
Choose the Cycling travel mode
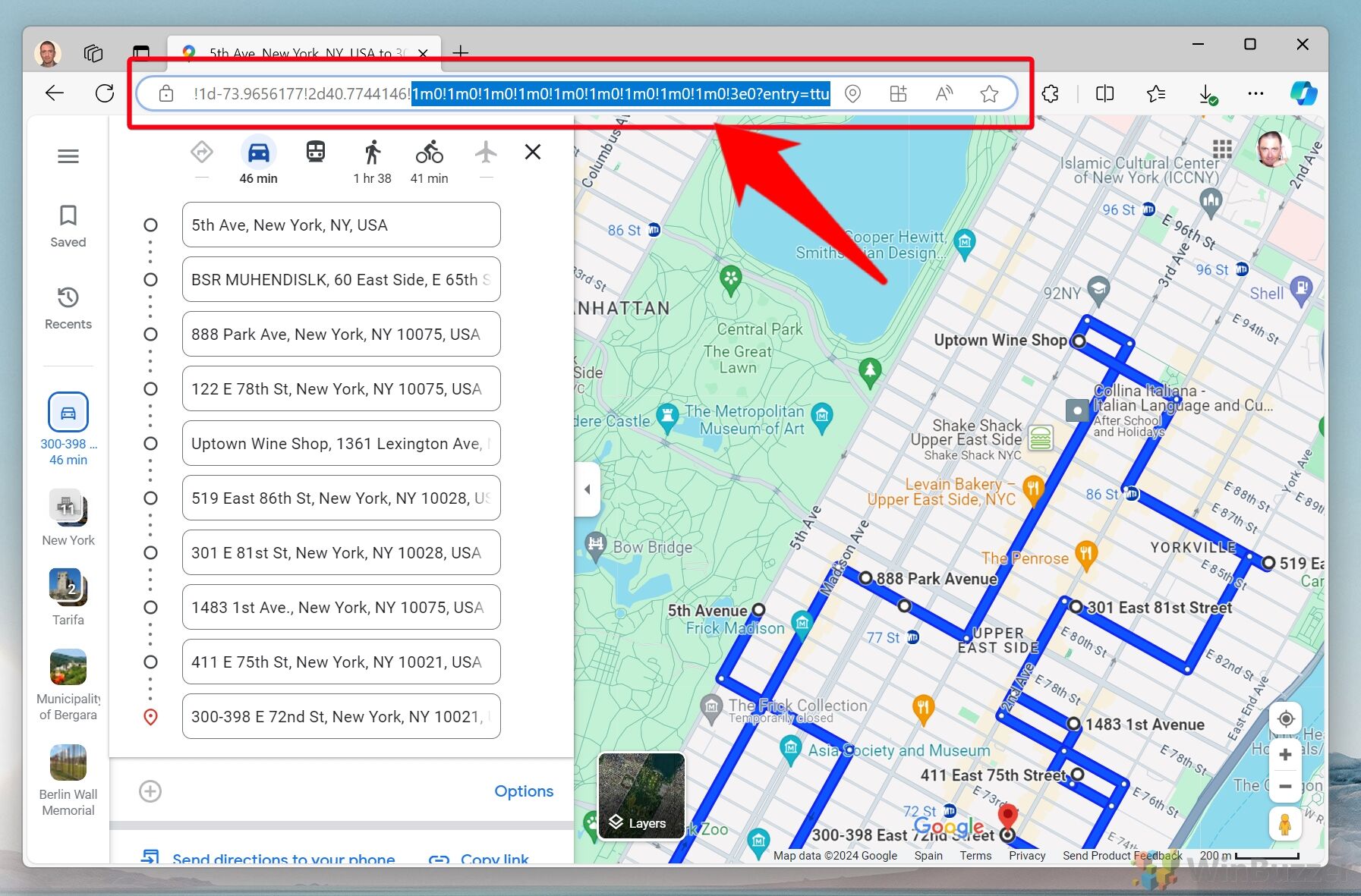click(x=429, y=152)
